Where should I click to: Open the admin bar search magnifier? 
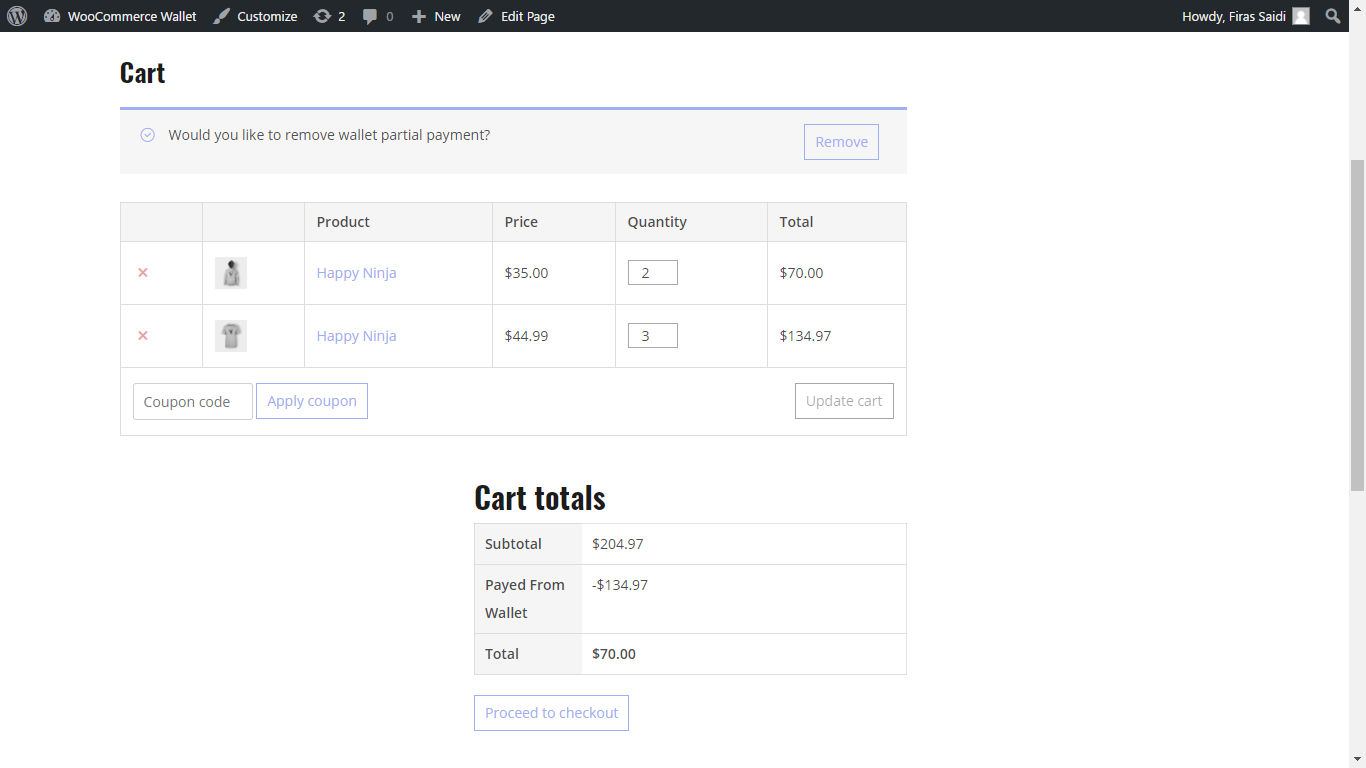pos(1333,16)
